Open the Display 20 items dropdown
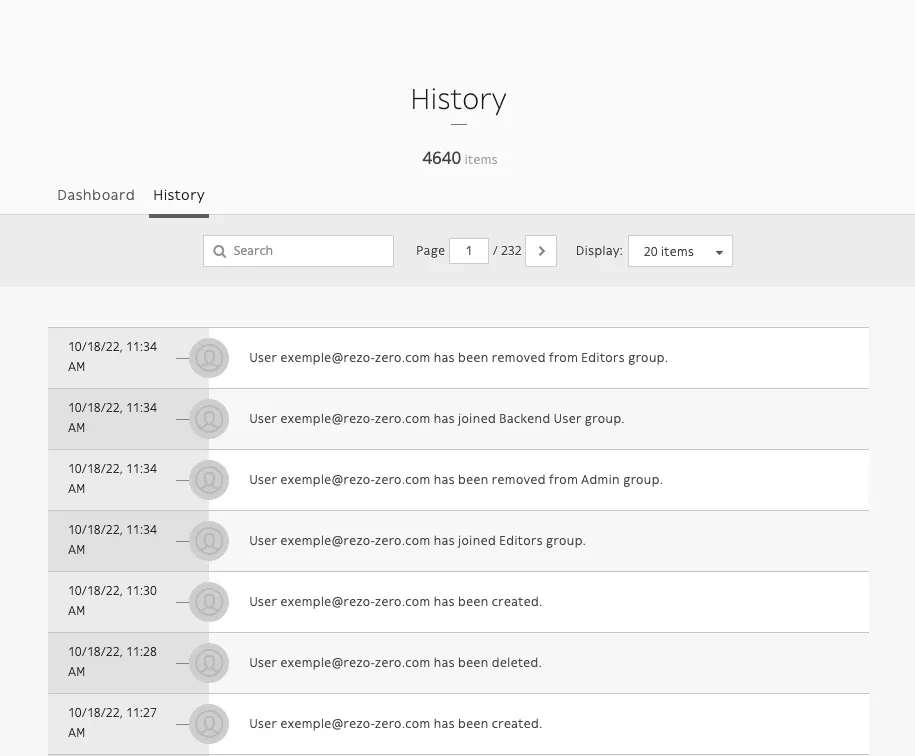This screenshot has width=915, height=756. (680, 251)
